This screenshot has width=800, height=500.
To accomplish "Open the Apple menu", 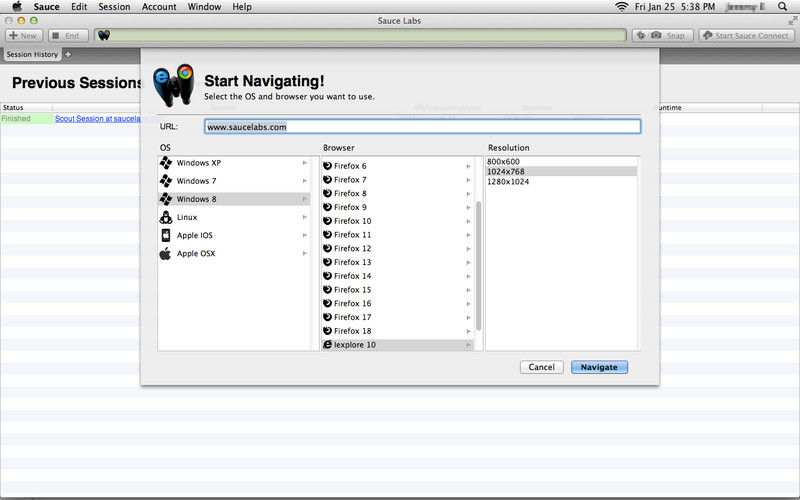I will [17, 7].
